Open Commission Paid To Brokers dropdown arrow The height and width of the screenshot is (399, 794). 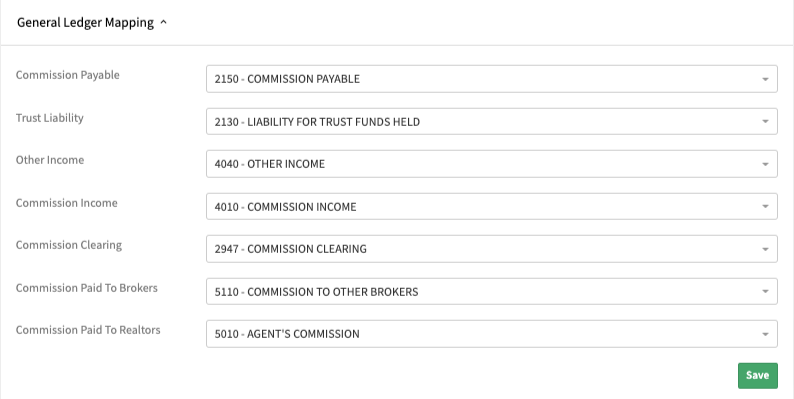[765, 292]
